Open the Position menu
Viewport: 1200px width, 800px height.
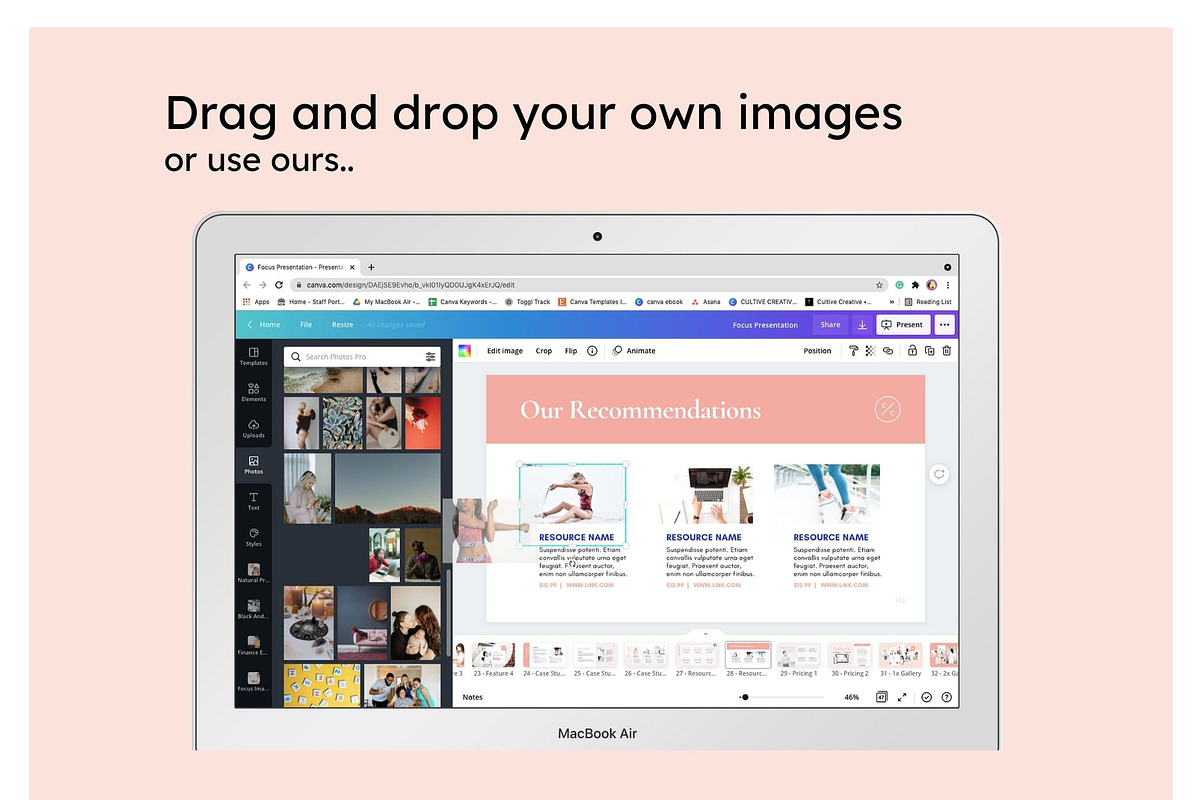click(x=817, y=351)
